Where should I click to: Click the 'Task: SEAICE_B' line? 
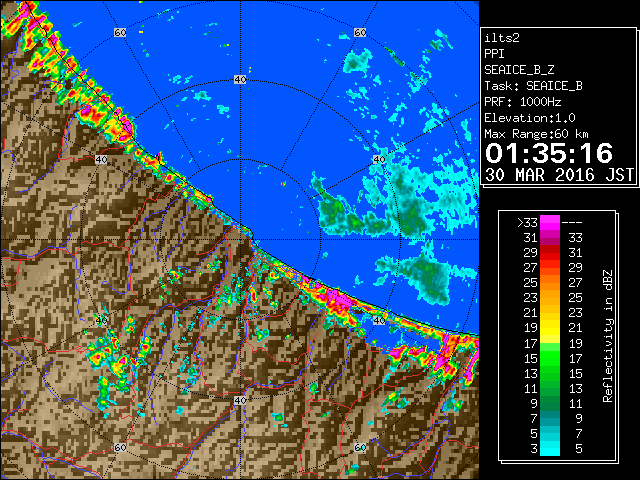(533, 86)
